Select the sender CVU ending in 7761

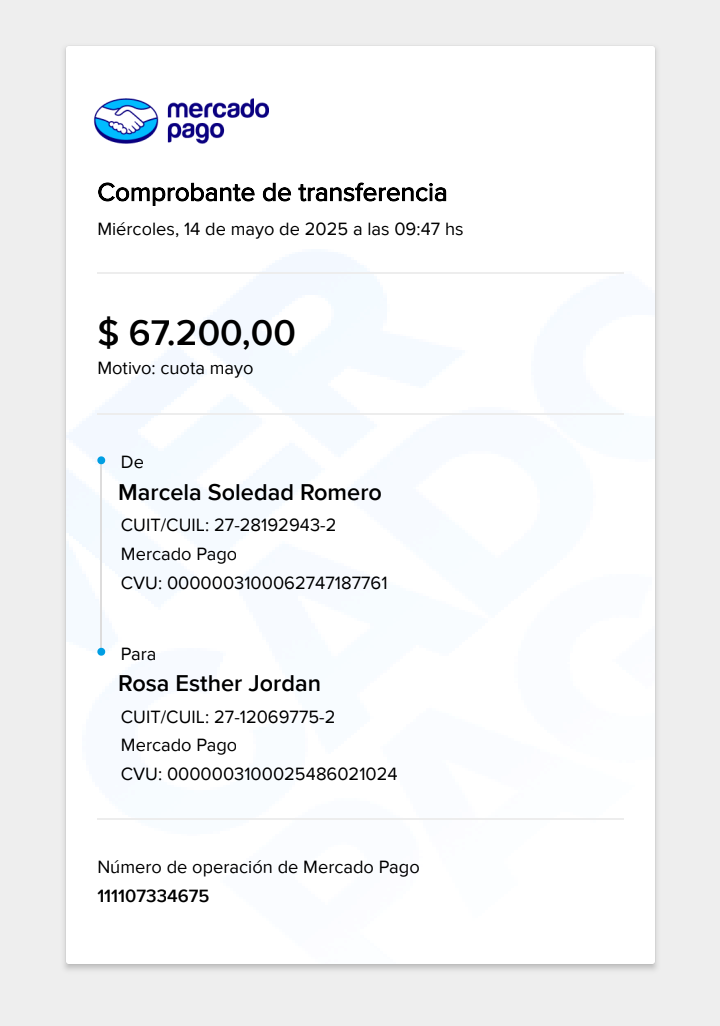254,583
